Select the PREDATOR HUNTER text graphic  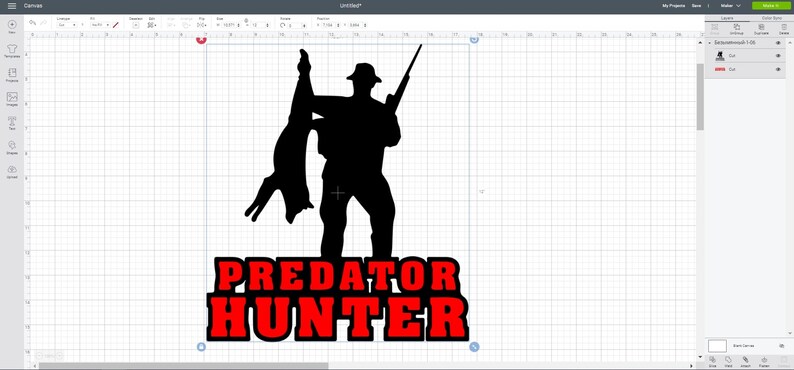click(337, 299)
